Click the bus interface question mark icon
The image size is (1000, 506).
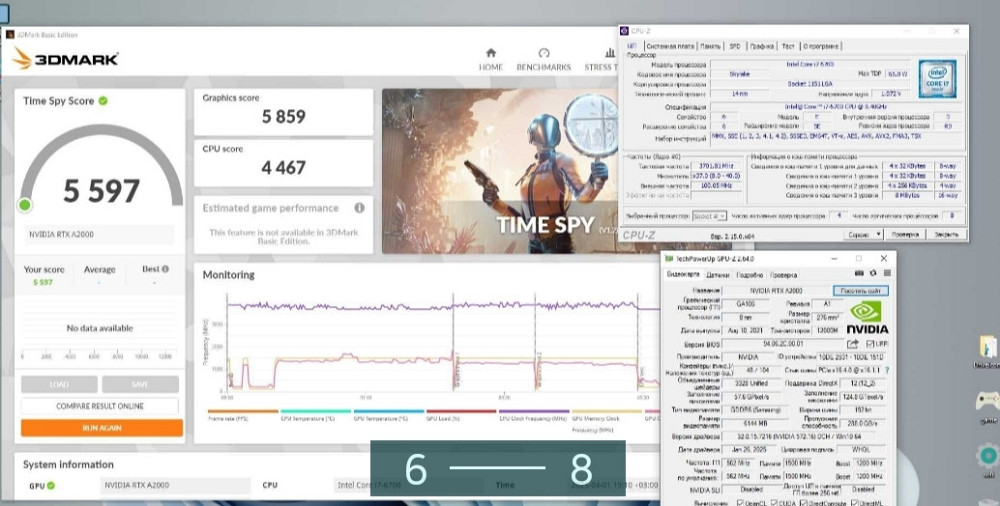[890, 368]
